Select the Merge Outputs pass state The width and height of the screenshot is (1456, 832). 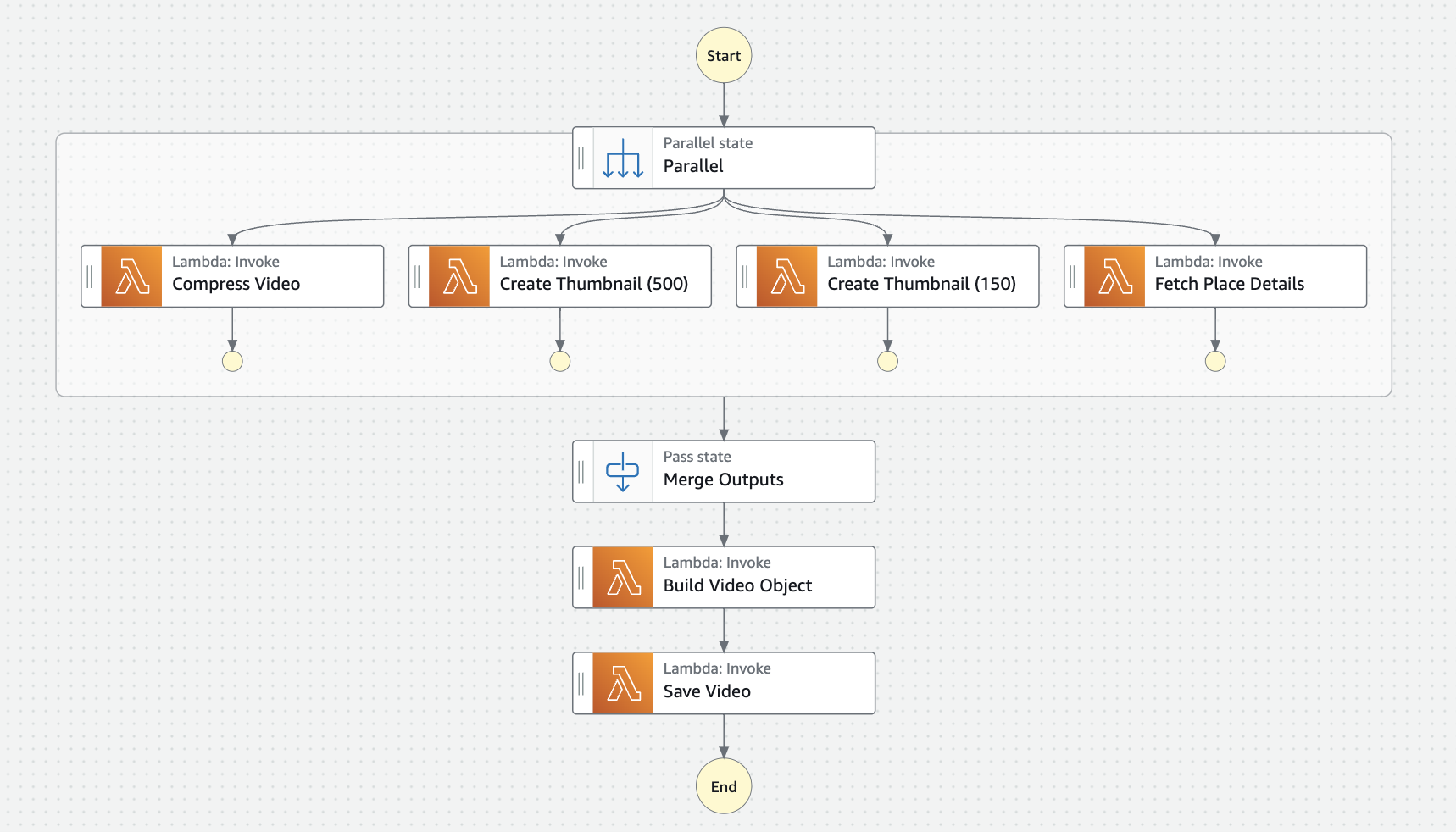click(x=746, y=471)
